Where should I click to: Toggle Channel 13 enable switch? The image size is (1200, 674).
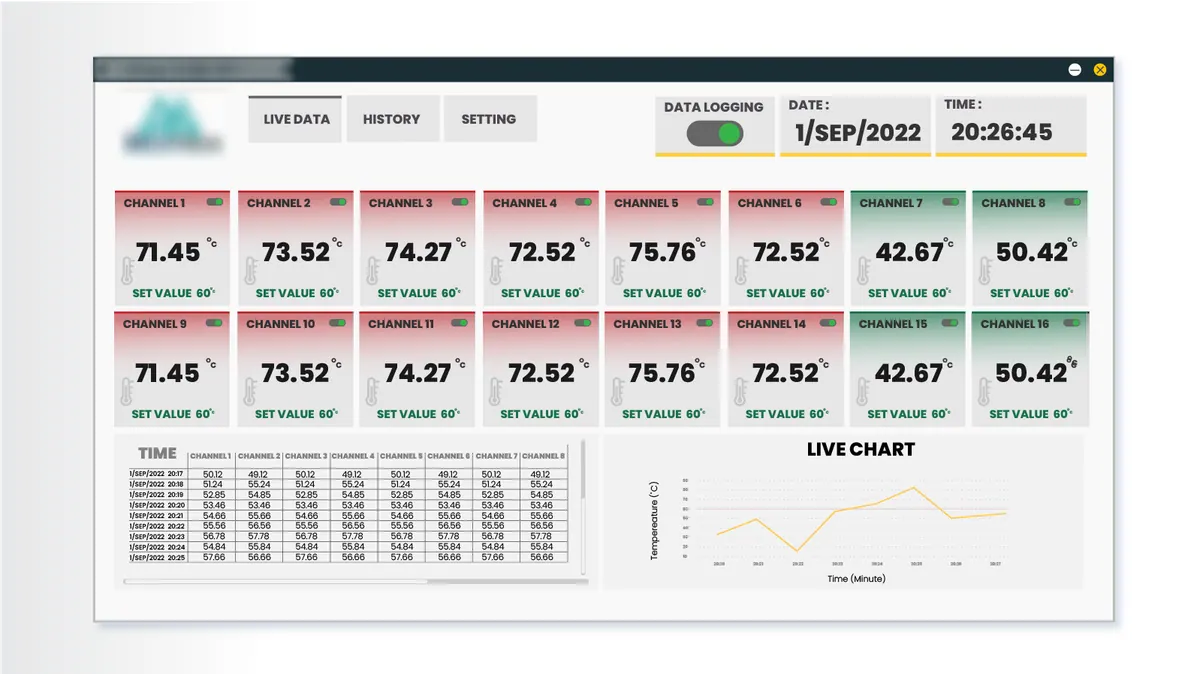pos(705,323)
